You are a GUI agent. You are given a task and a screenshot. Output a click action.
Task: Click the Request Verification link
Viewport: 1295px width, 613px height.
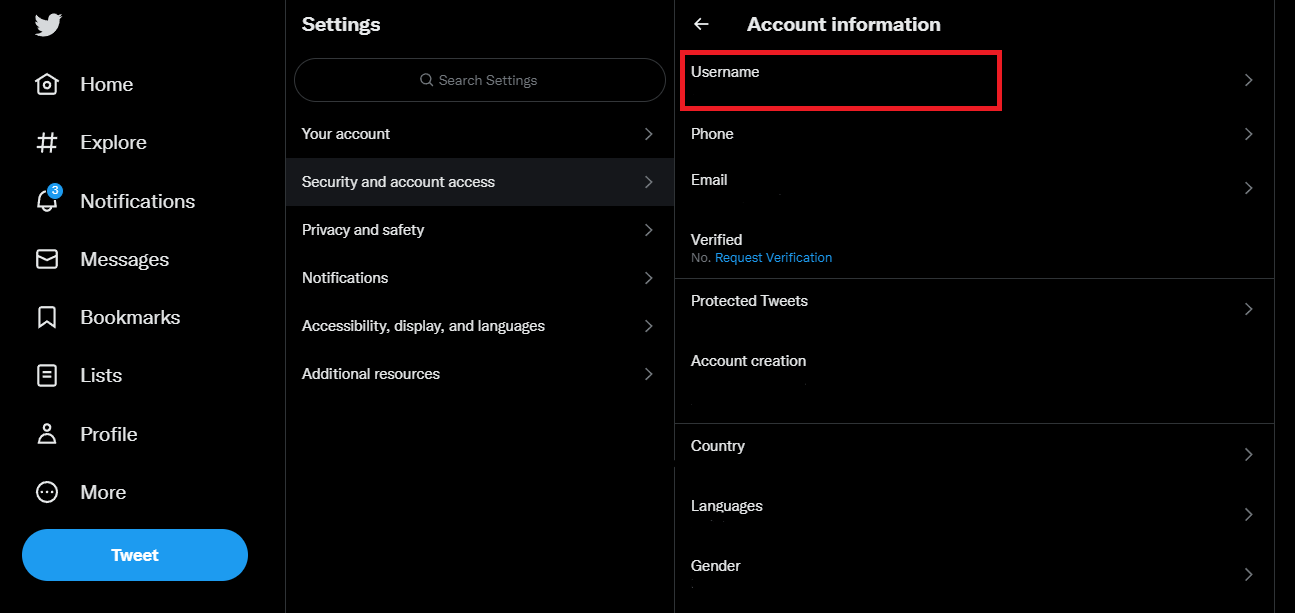point(773,258)
